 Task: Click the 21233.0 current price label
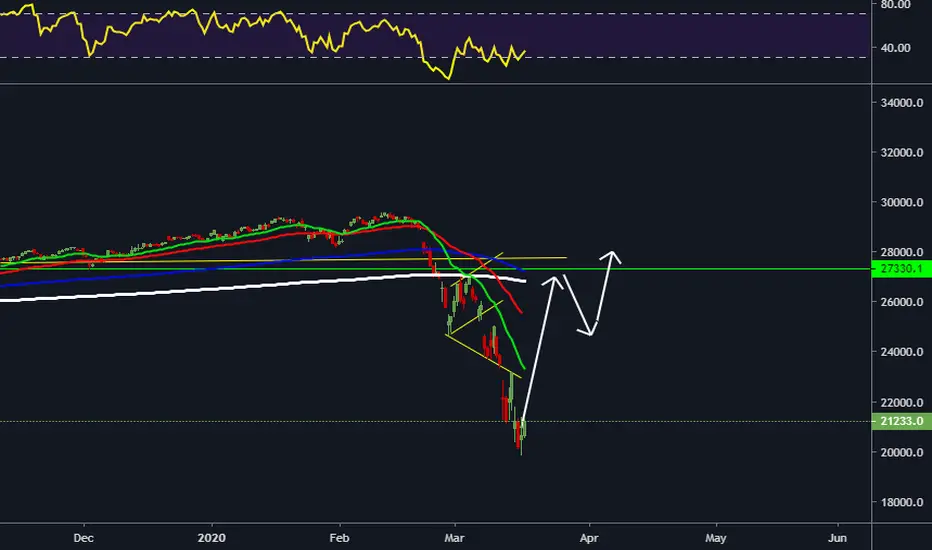click(901, 421)
